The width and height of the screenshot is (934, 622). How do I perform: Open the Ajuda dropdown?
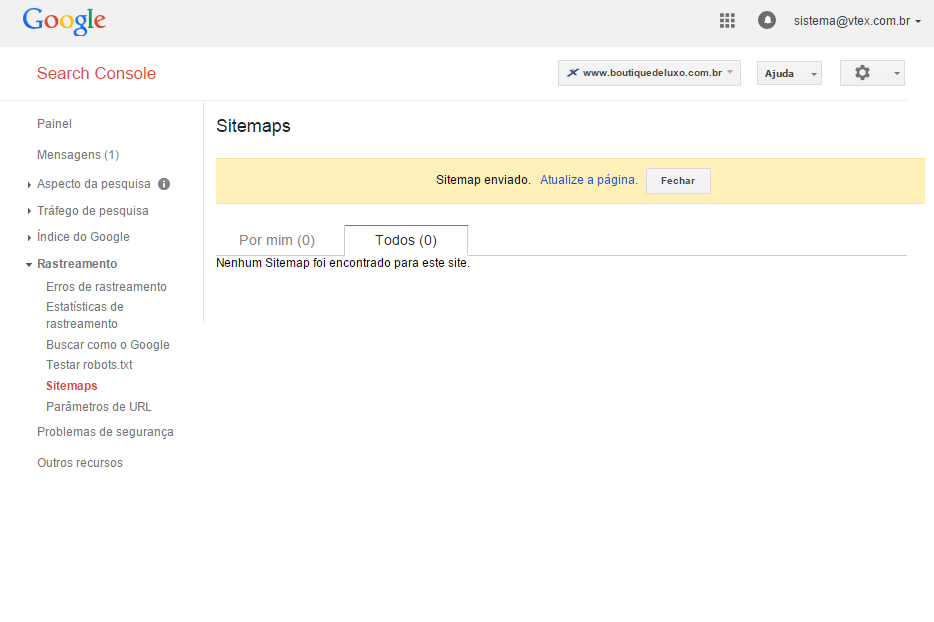tap(788, 73)
